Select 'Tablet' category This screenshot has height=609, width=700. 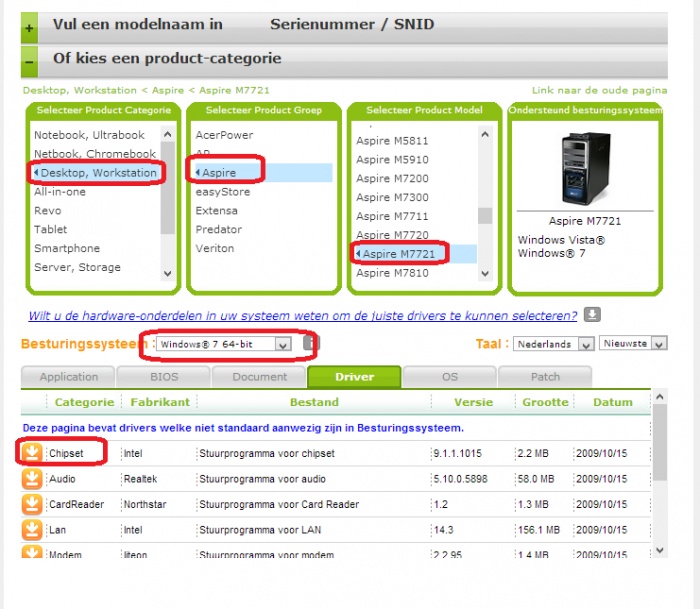point(50,229)
